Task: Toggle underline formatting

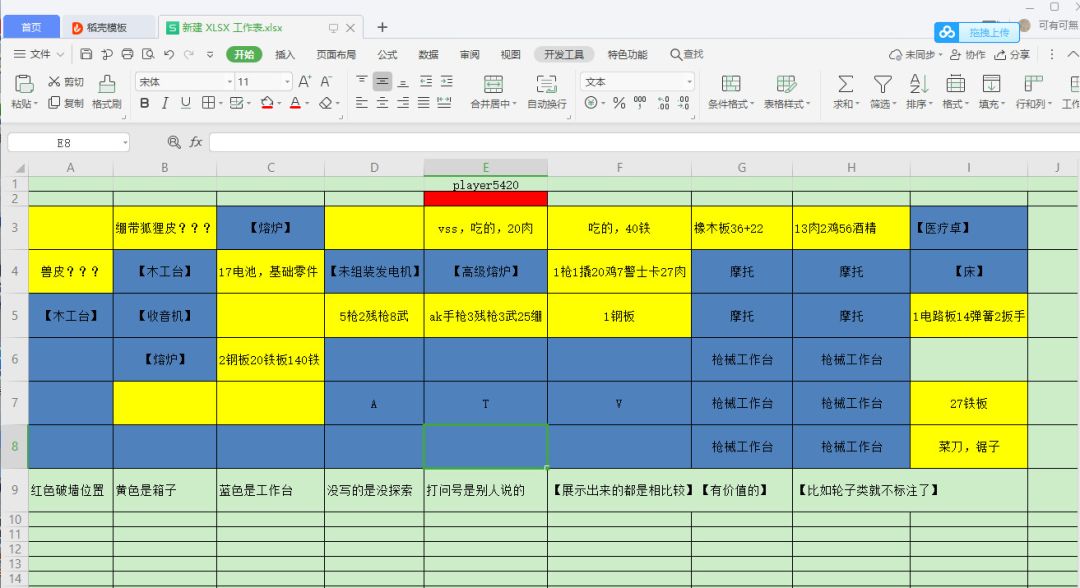Action: tap(185, 103)
